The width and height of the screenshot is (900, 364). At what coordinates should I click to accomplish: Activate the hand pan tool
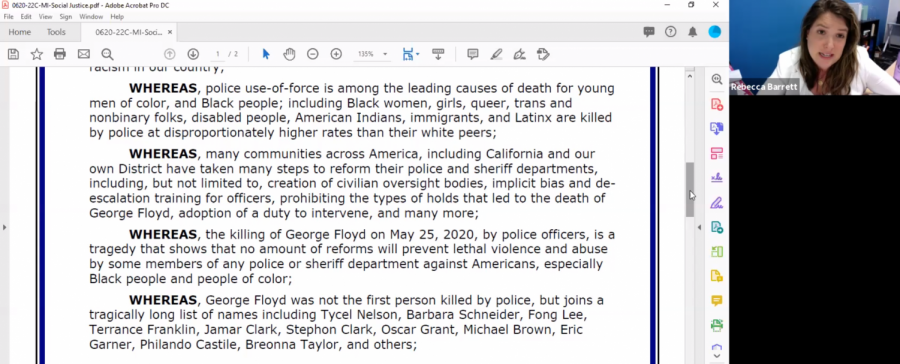click(289, 55)
